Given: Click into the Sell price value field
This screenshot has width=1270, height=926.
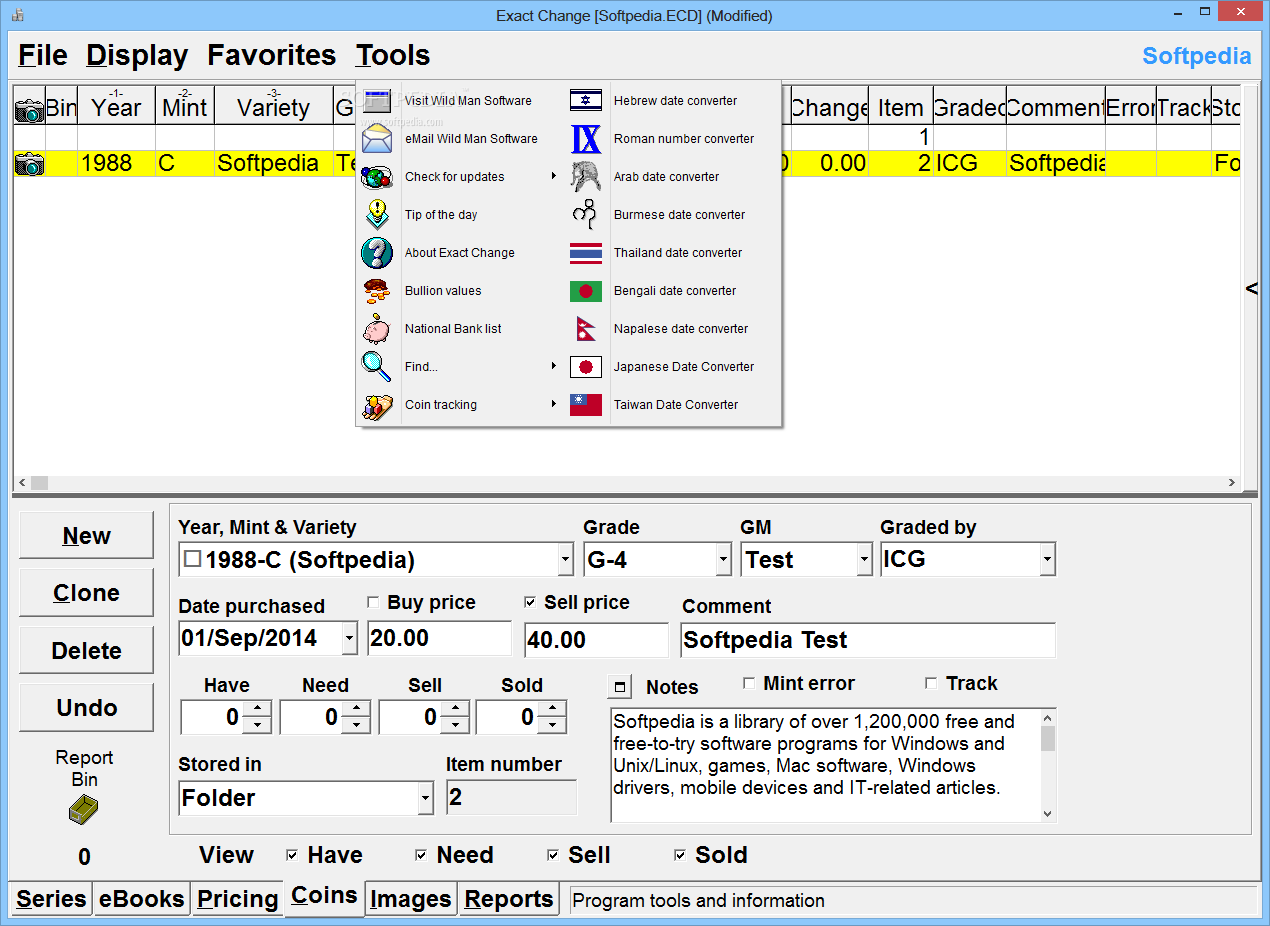Looking at the screenshot, I should click(596, 640).
